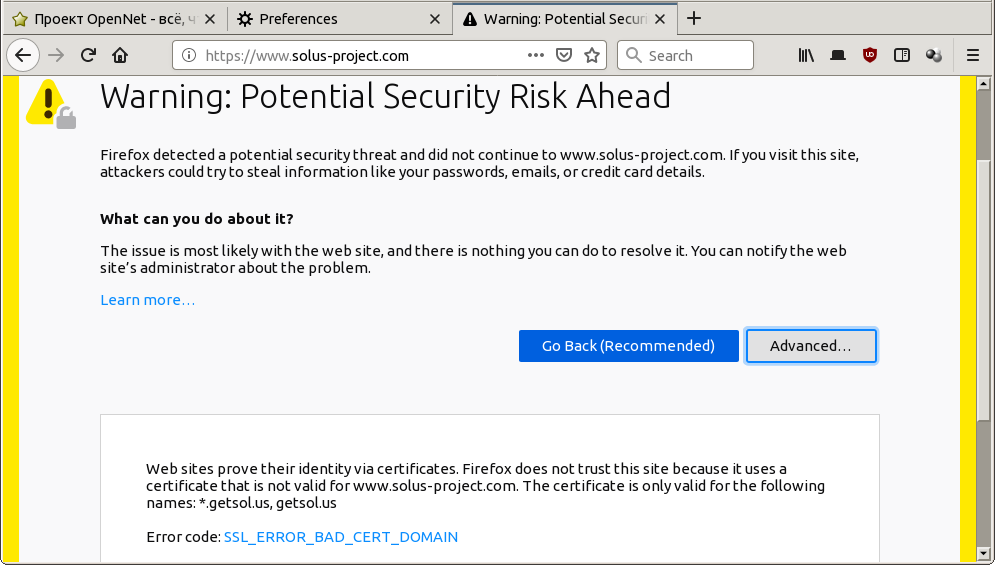Open the Learn more… link

(x=147, y=300)
